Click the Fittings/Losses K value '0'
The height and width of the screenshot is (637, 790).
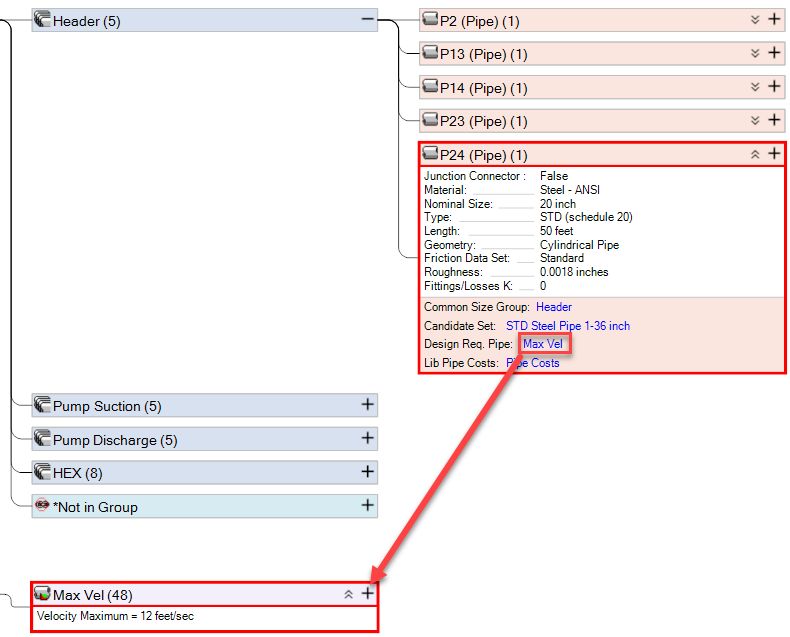(x=543, y=286)
